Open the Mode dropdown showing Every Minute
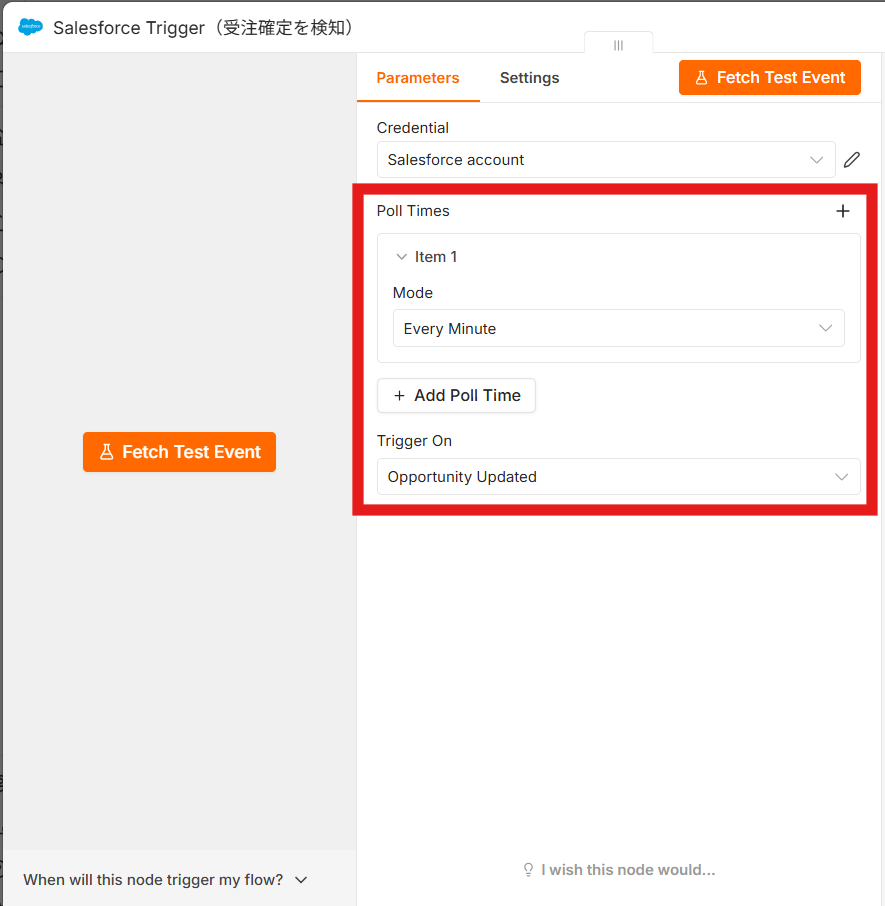885x906 pixels. (x=619, y=328)
